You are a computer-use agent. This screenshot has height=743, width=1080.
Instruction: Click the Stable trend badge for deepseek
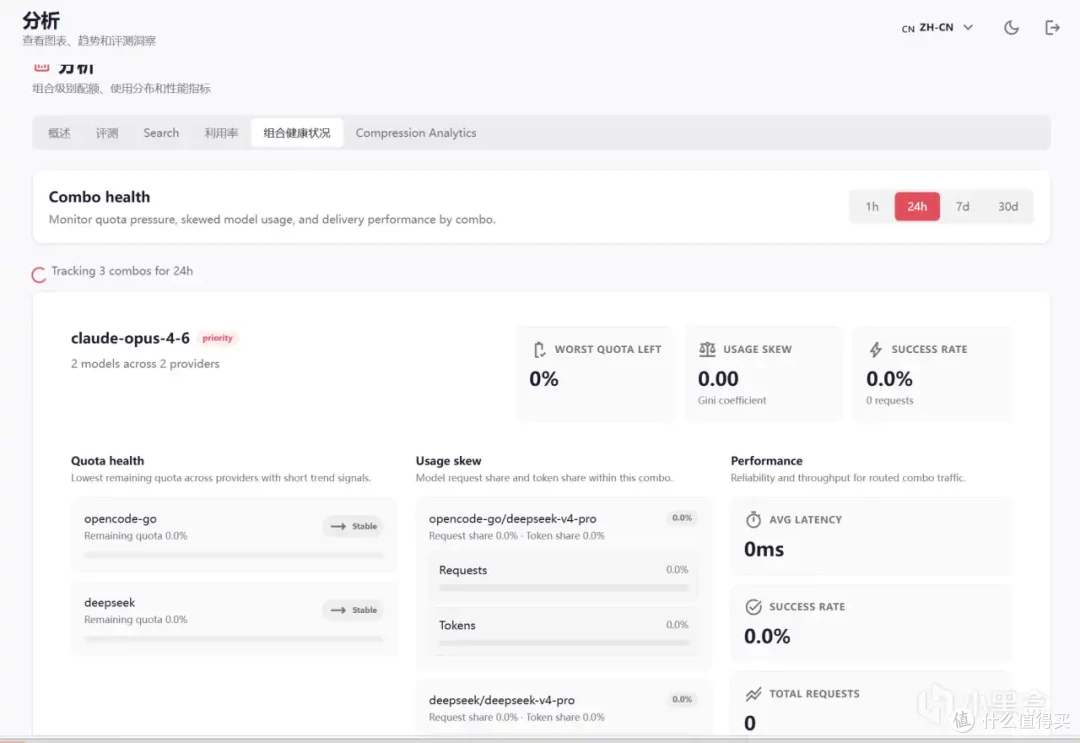click(353, 610)
